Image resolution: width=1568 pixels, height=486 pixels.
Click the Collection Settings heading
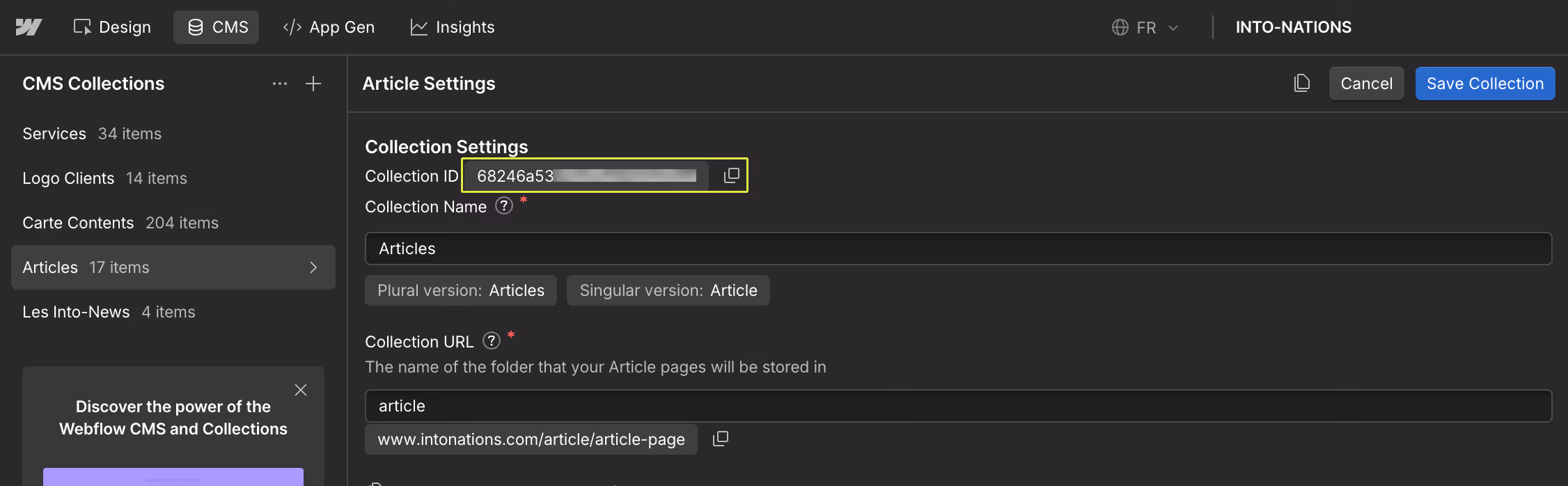(x=446, y=147)
